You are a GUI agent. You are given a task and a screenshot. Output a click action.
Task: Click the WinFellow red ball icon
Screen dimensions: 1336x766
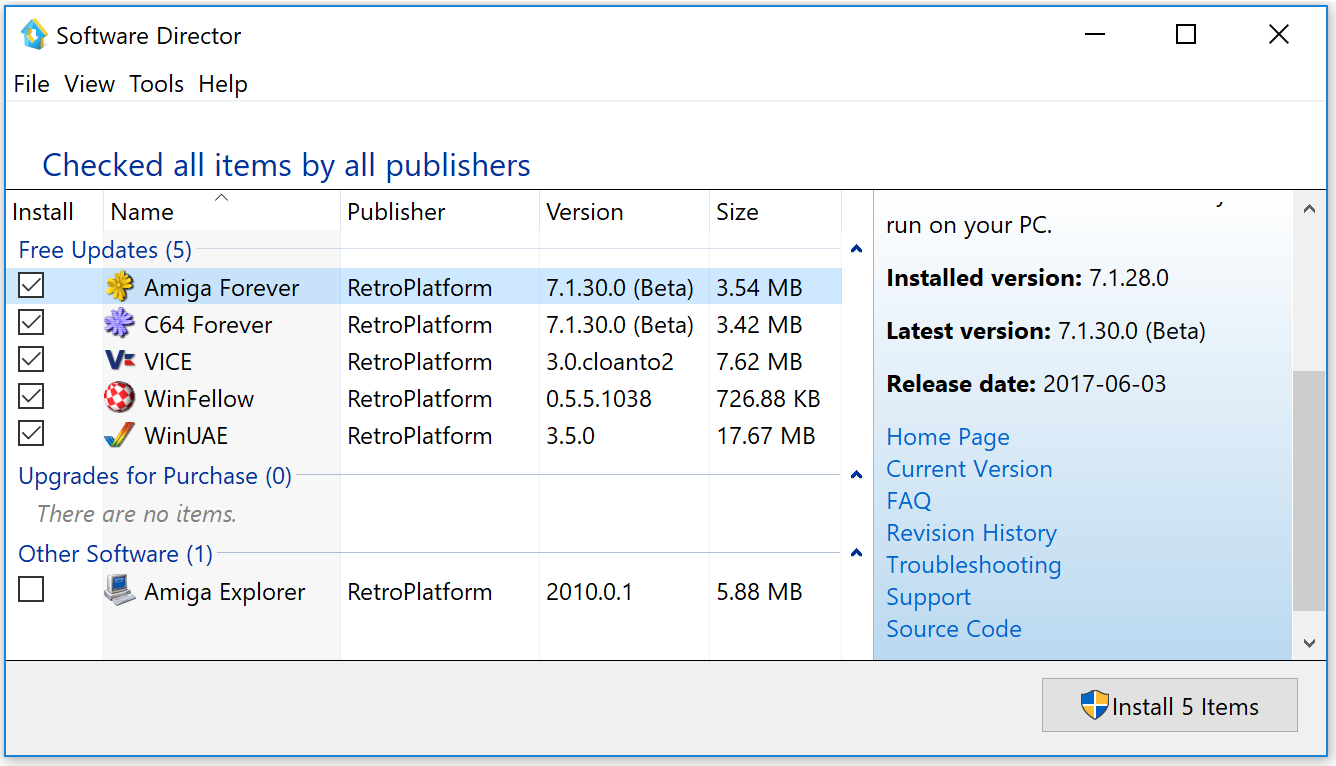[120, 398]
